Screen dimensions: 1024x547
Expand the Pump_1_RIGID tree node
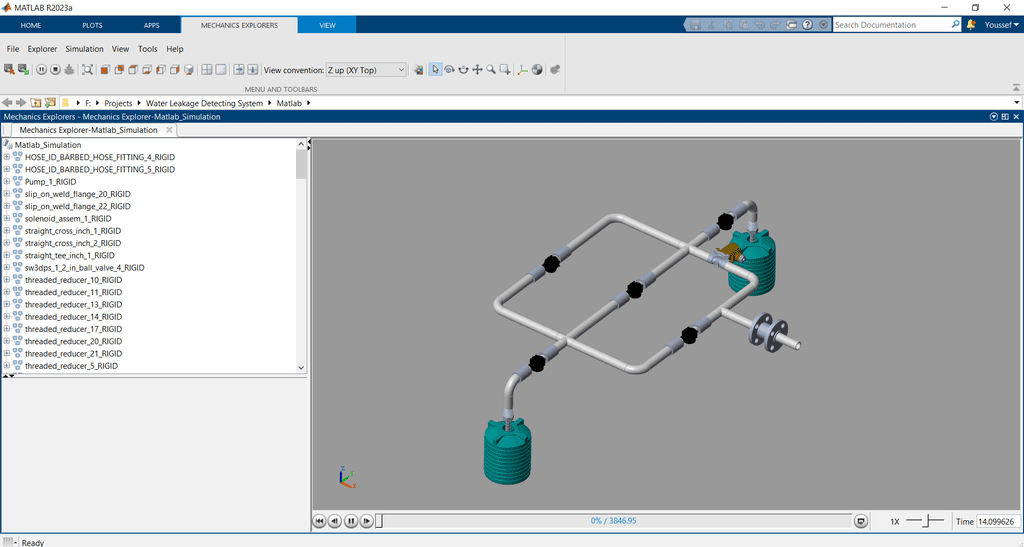[x=7, y=182]
